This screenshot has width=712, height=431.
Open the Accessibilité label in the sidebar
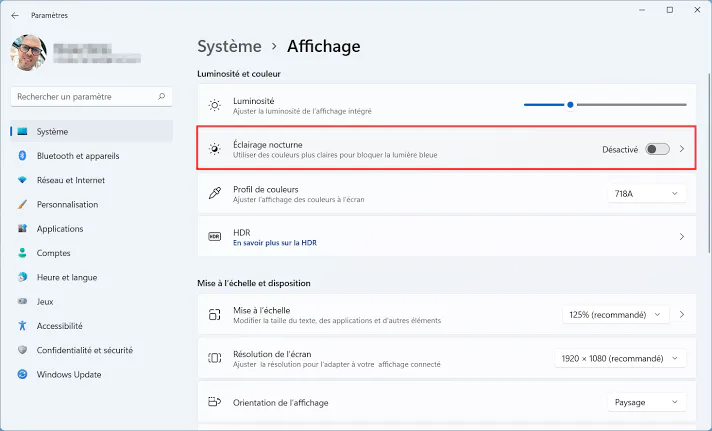click(x=59, y=326)
